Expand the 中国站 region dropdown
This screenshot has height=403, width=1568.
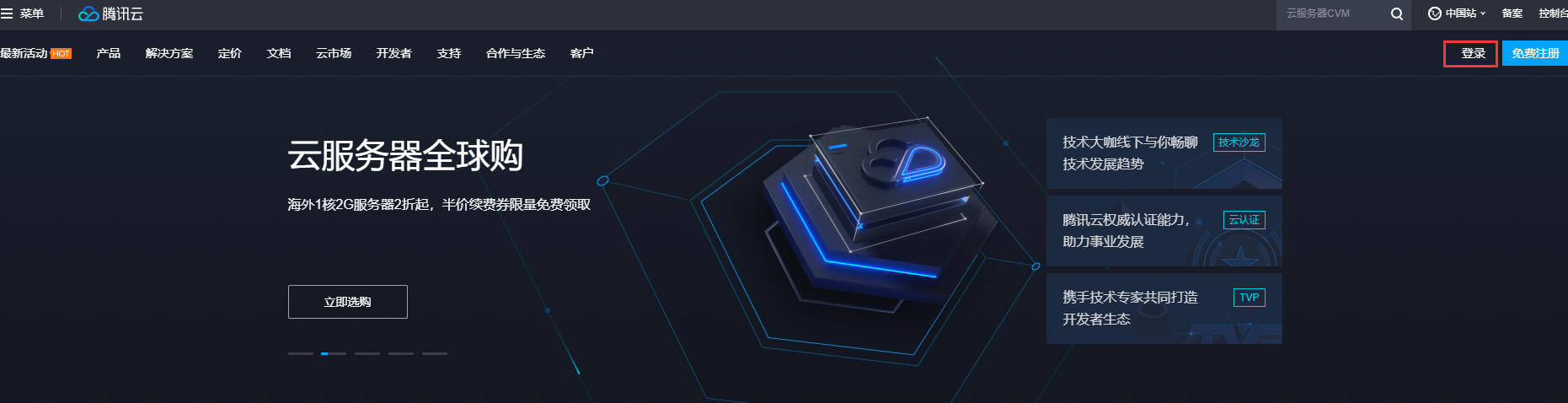(x=1457, y=13)
